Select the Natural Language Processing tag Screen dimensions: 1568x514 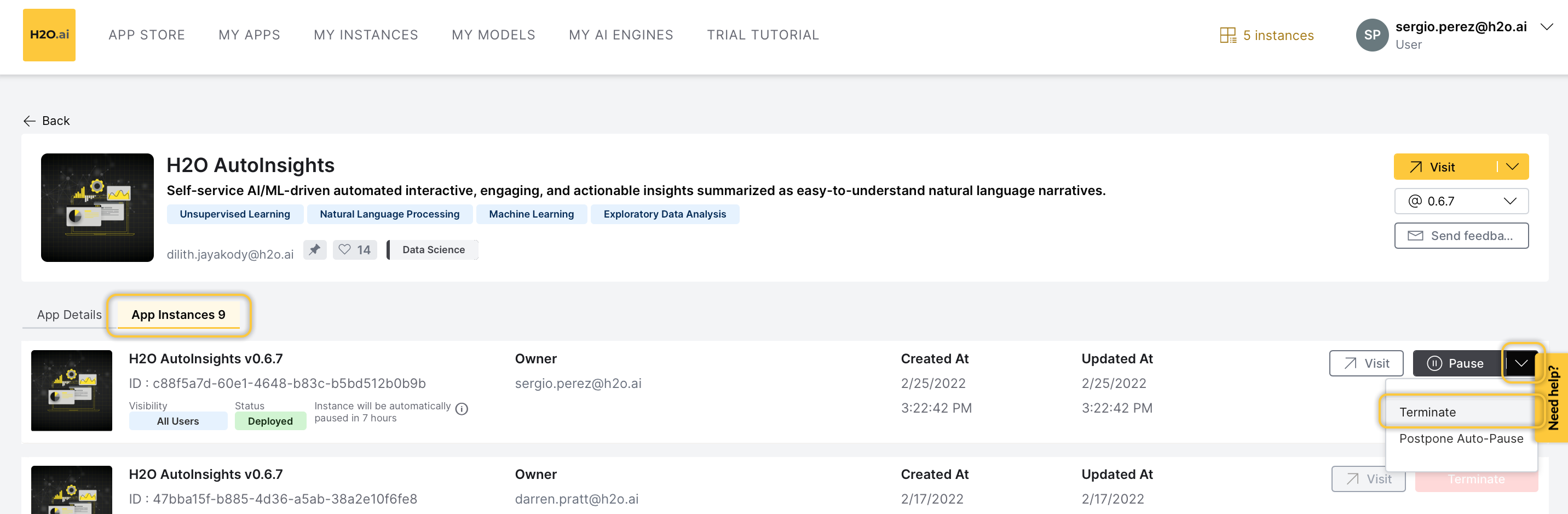(390, 214)
